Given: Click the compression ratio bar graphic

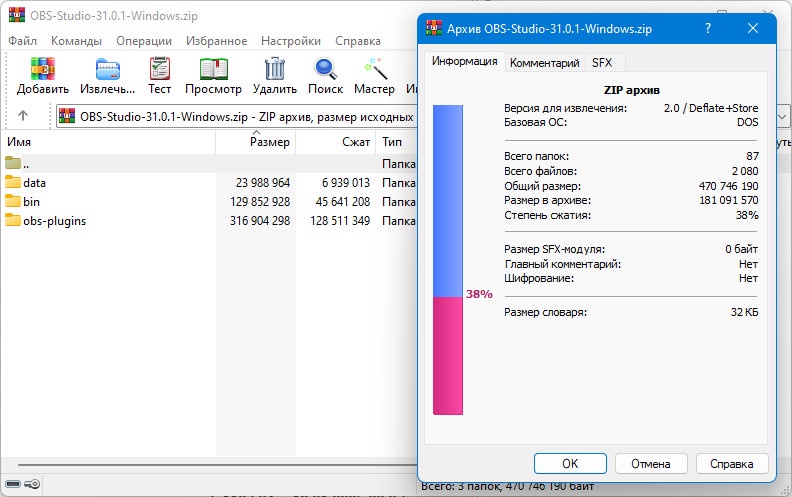Looking at the screenshot, I should click(448, 260).
